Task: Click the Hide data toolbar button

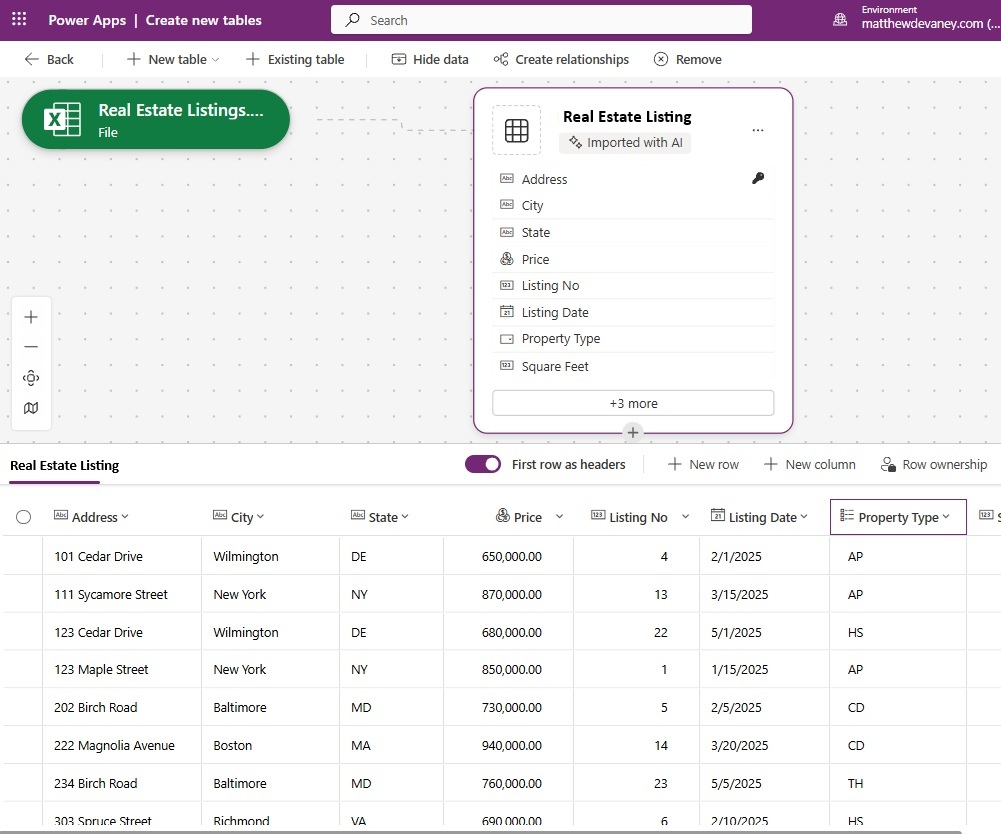Action: click(430, 59)
